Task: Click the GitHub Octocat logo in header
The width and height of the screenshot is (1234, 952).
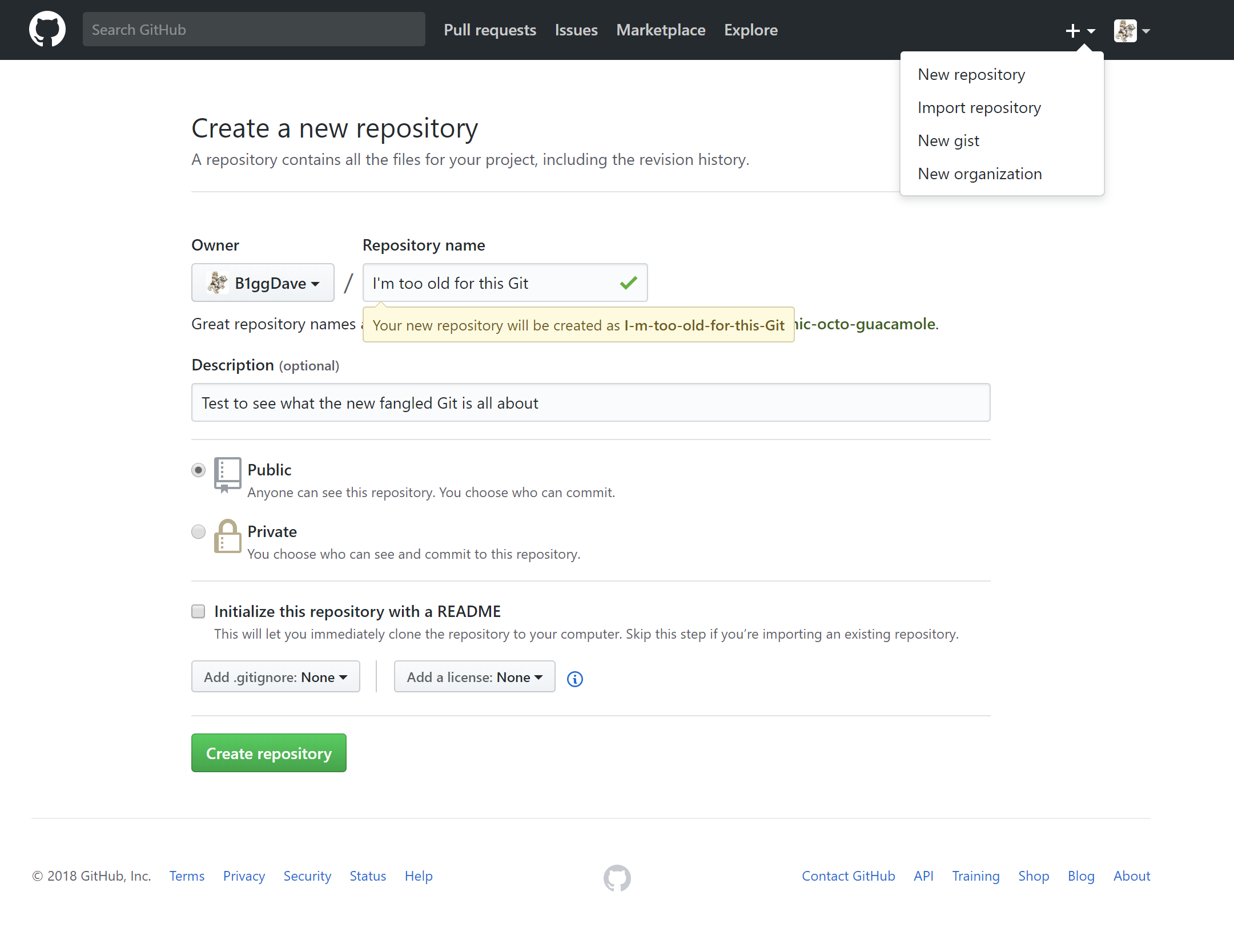Action: point(47,29)
